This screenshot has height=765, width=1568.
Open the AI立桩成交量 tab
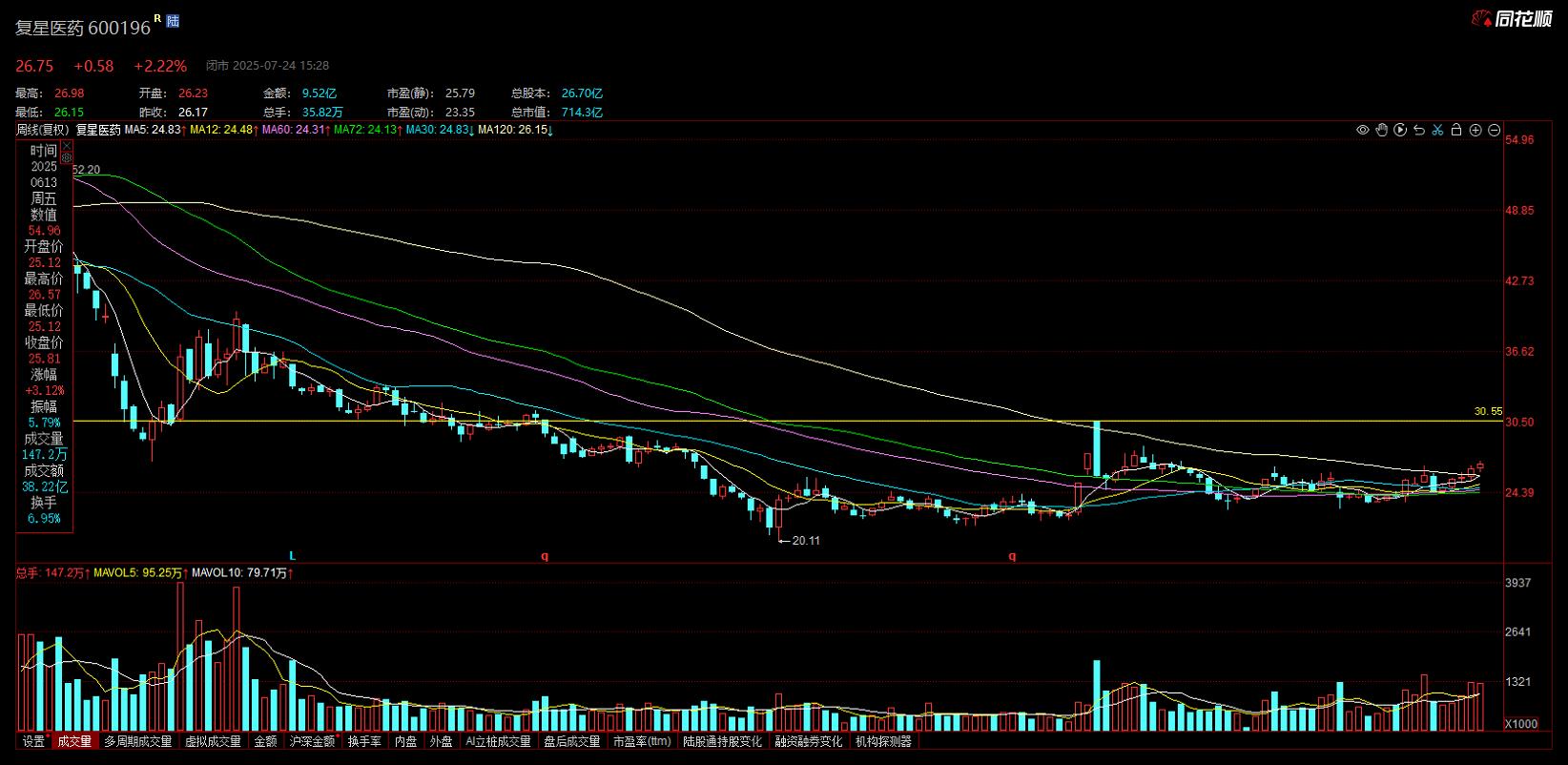pyautogui.click(x=498, y=741)
